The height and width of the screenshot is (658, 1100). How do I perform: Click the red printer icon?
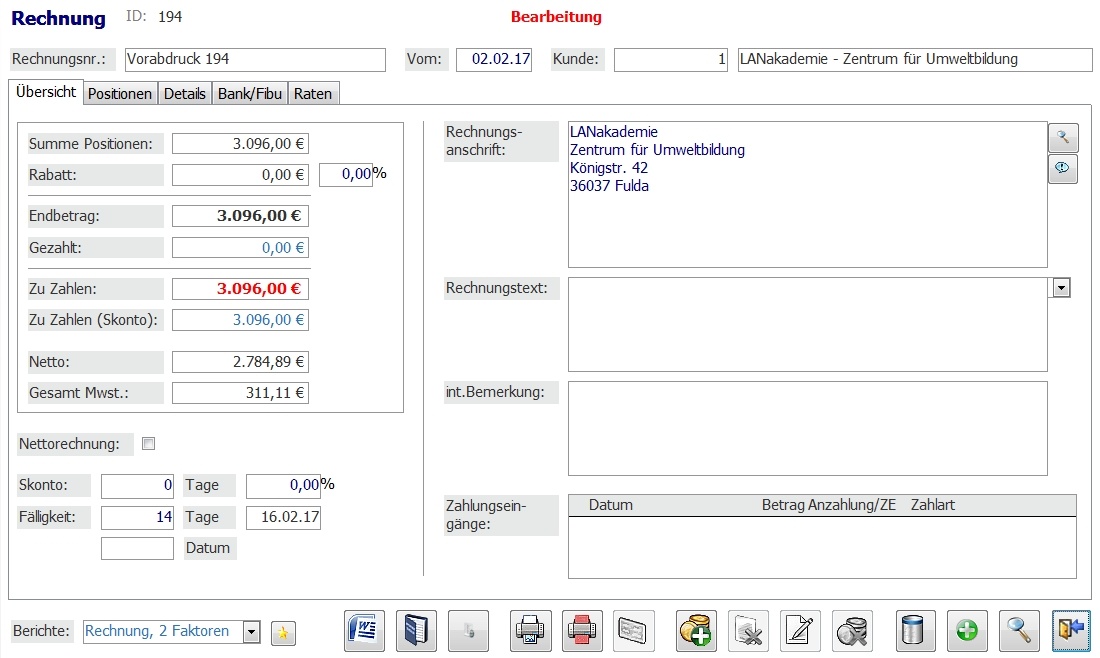(x=582, y=631)
